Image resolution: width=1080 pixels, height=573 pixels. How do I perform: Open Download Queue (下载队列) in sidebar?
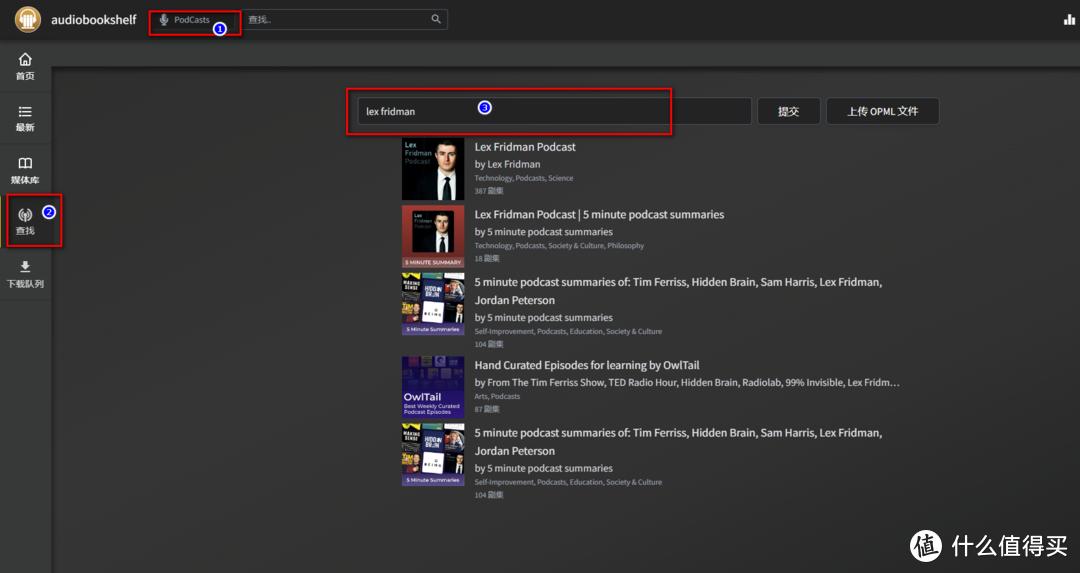click(25, 274)
